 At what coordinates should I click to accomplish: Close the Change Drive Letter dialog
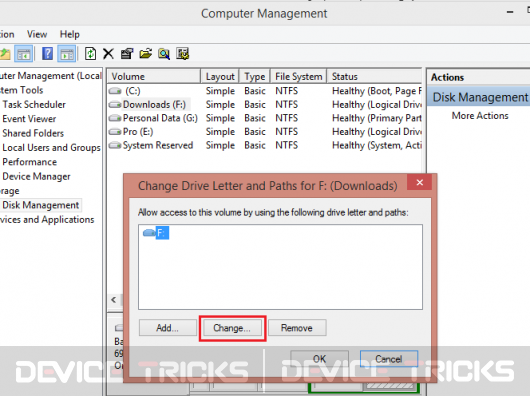point(419,182)
